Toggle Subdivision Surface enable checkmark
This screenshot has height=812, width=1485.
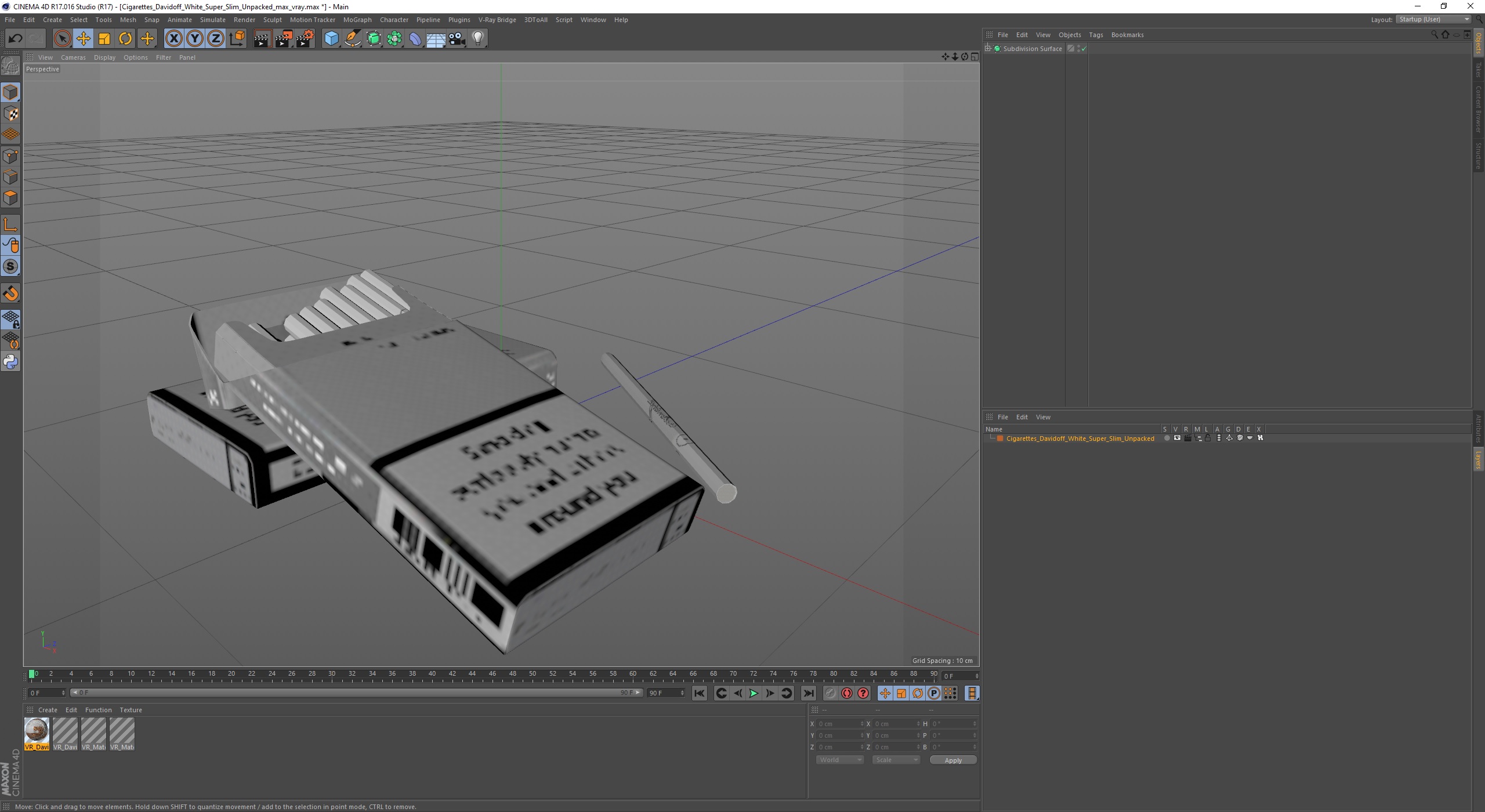(1084, 49)
